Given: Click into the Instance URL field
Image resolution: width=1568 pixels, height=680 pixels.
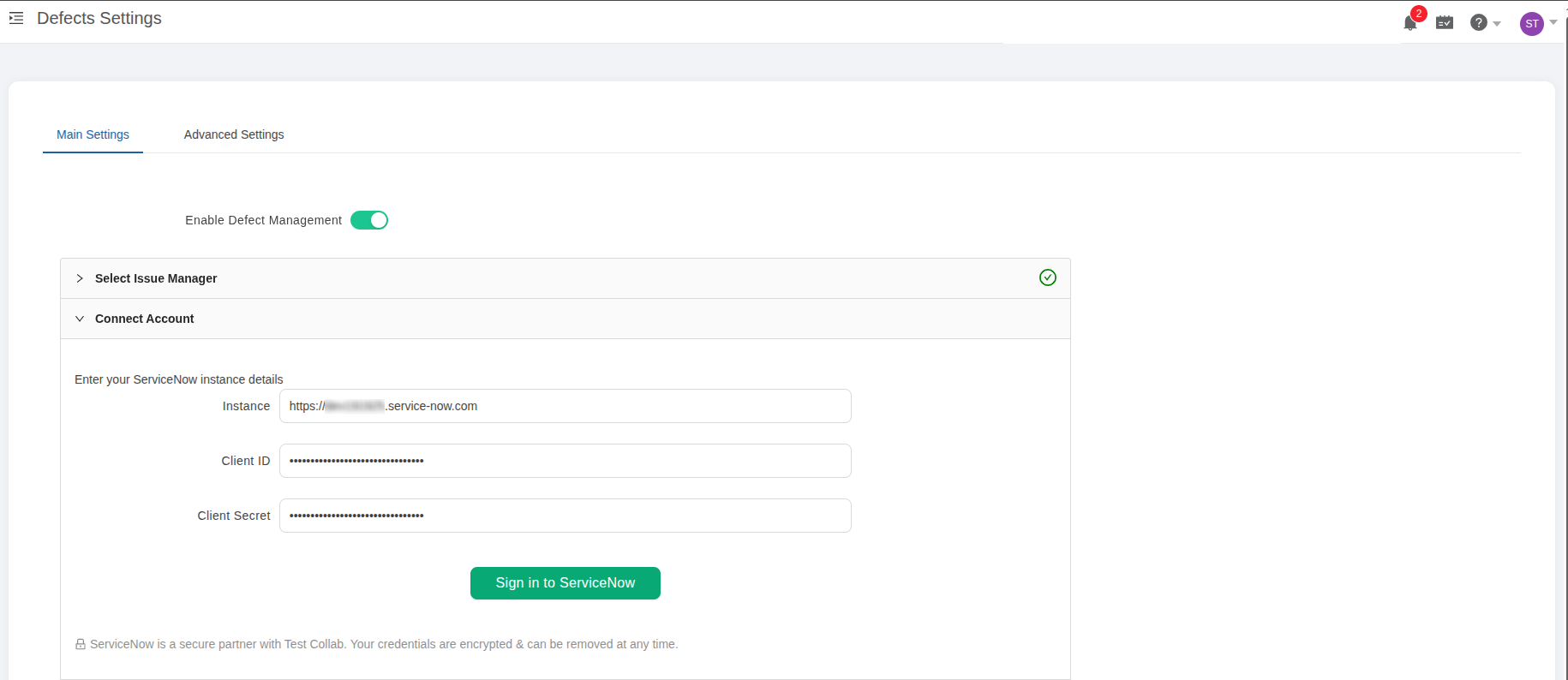Looking at the screenshot, I should pyautogui.click(x=566, y=406).
